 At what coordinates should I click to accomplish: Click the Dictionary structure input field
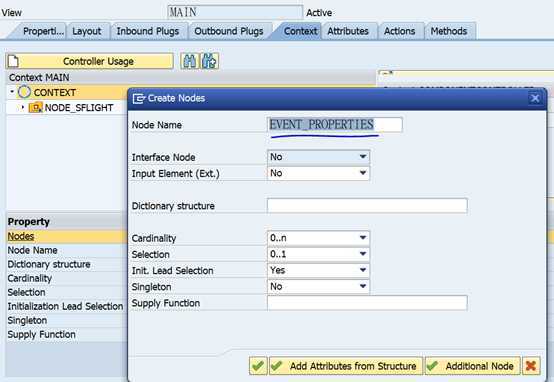click(x=367, y=206)
